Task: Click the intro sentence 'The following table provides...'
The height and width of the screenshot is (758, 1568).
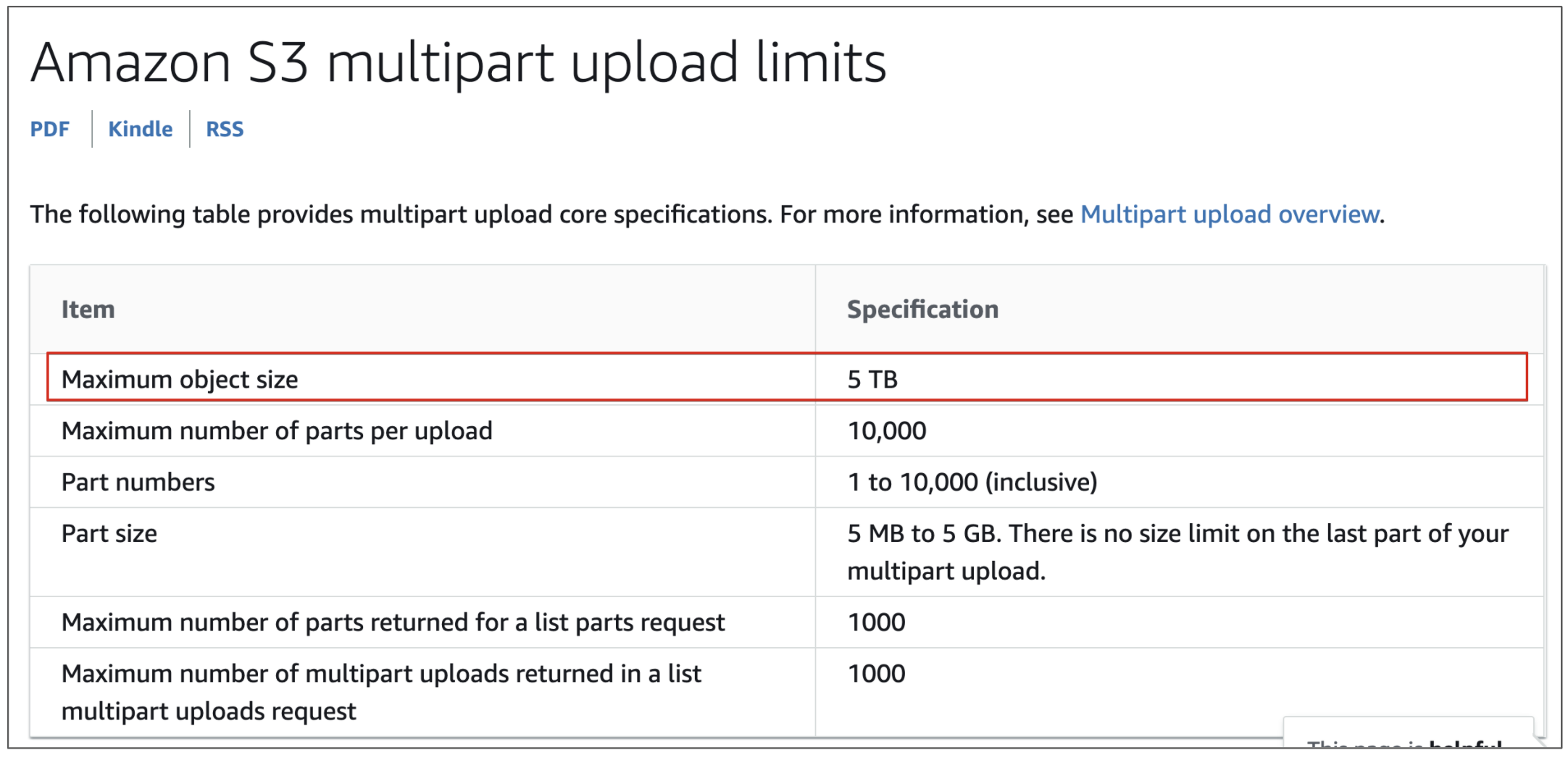Action: [x=707, y=215]
